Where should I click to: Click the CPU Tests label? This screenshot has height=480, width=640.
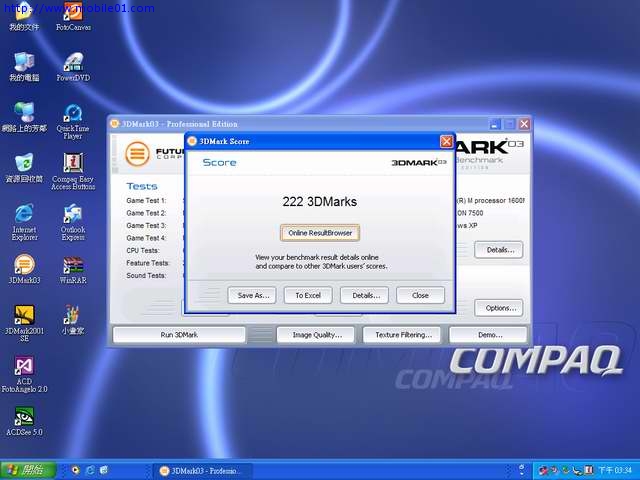click(143, 250)
